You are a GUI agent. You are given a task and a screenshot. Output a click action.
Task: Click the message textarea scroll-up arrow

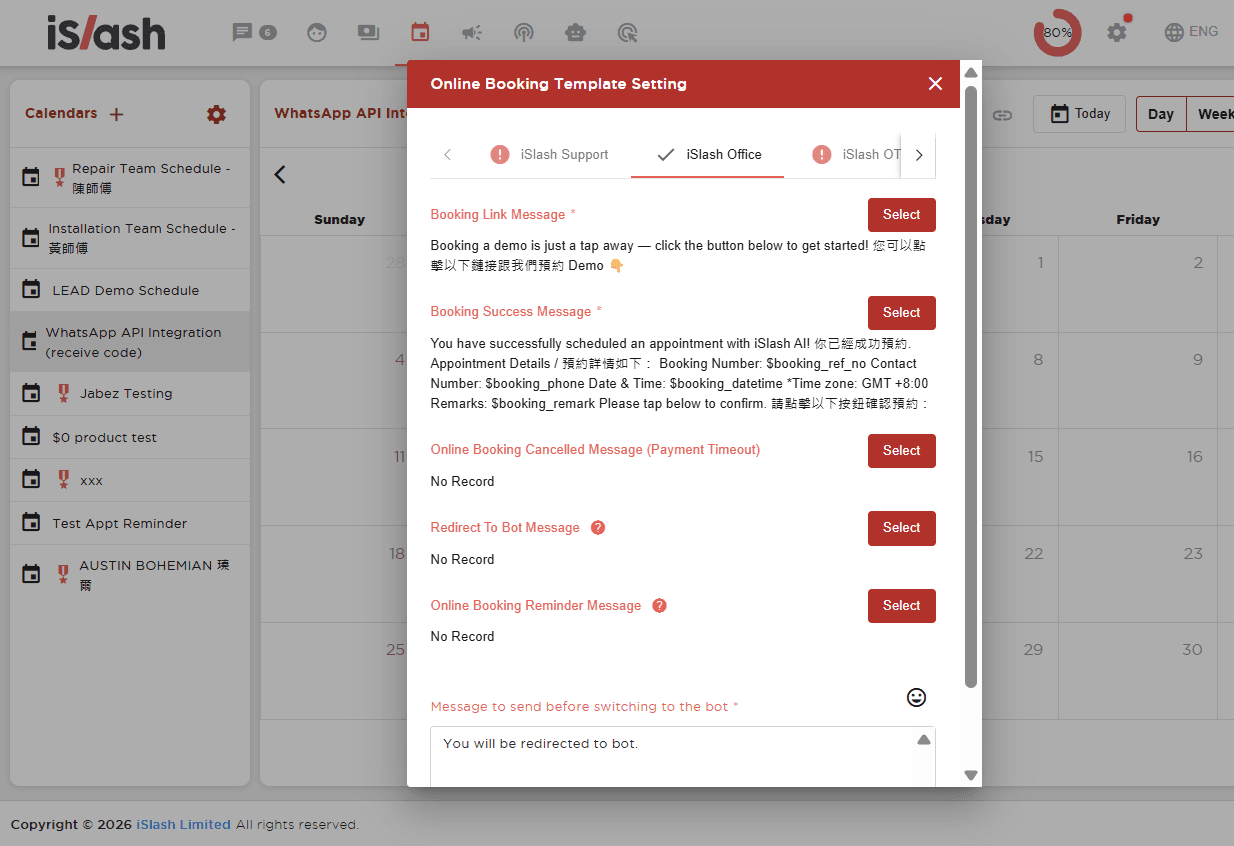(924, 740)
